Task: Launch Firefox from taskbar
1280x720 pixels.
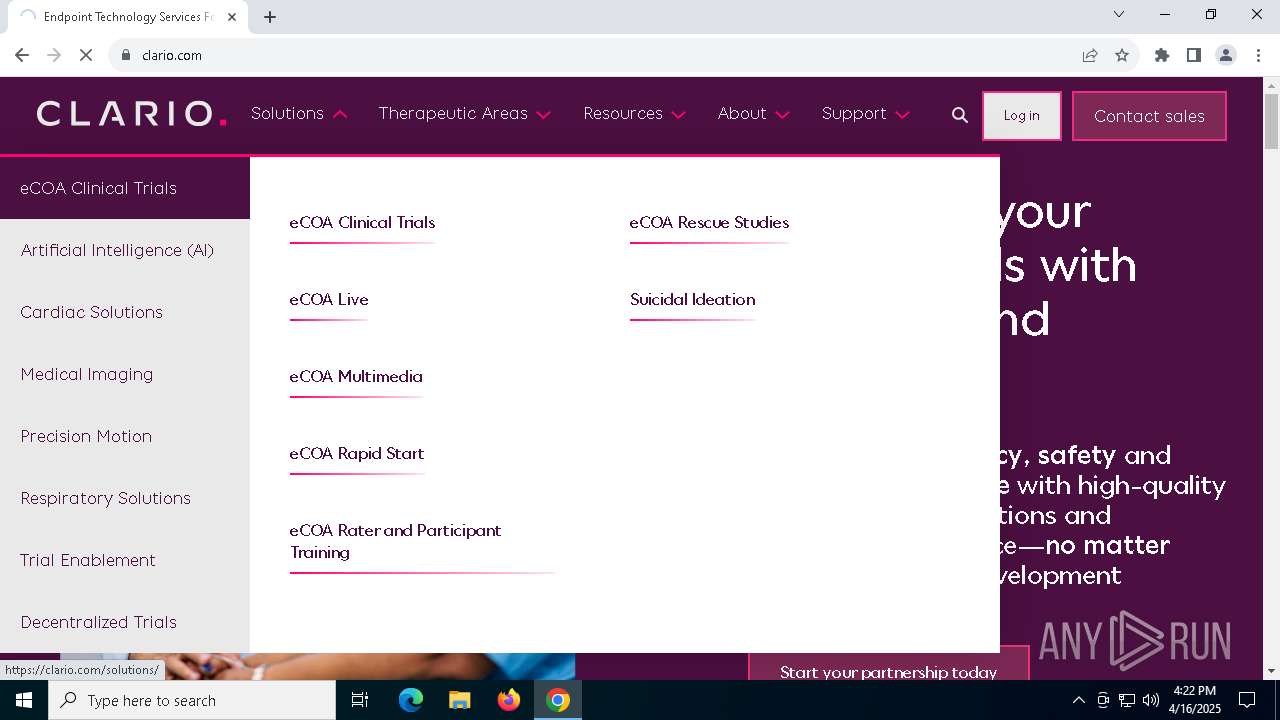Action: pyautogui.click(x=509, y=700)
